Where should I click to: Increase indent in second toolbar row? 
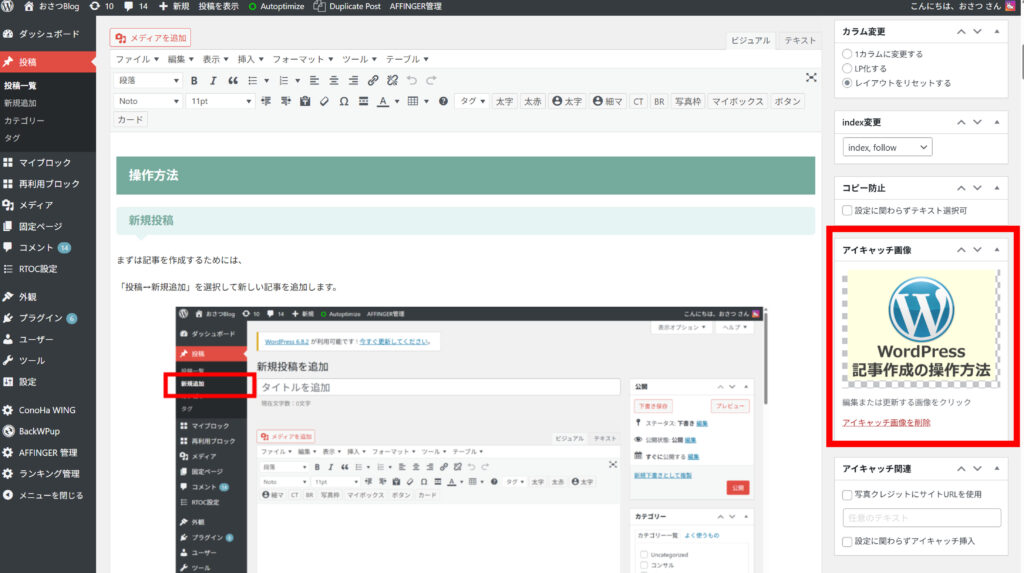(x=285, y=101)
